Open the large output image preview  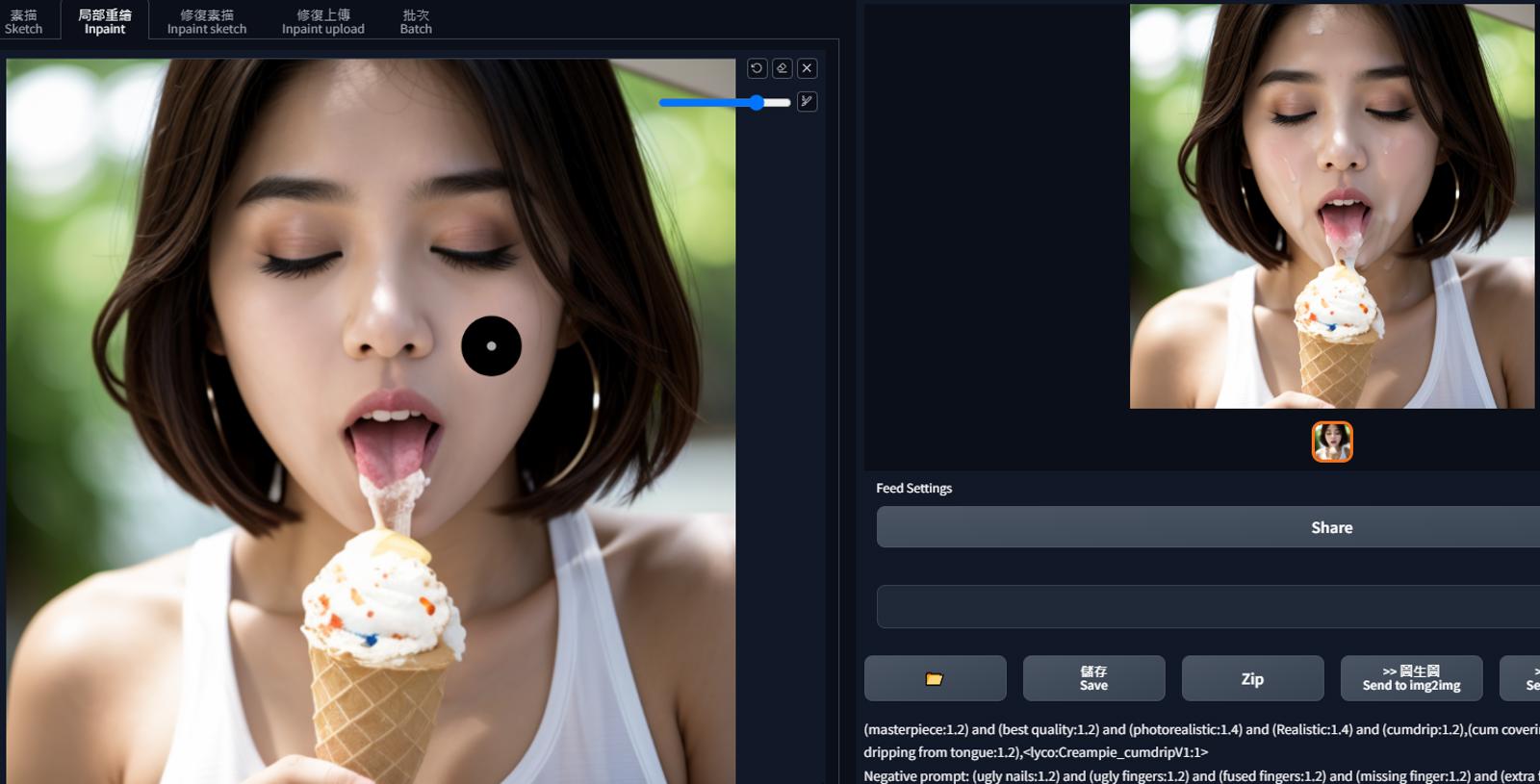pyautogui.click(x=1332, y=206)
